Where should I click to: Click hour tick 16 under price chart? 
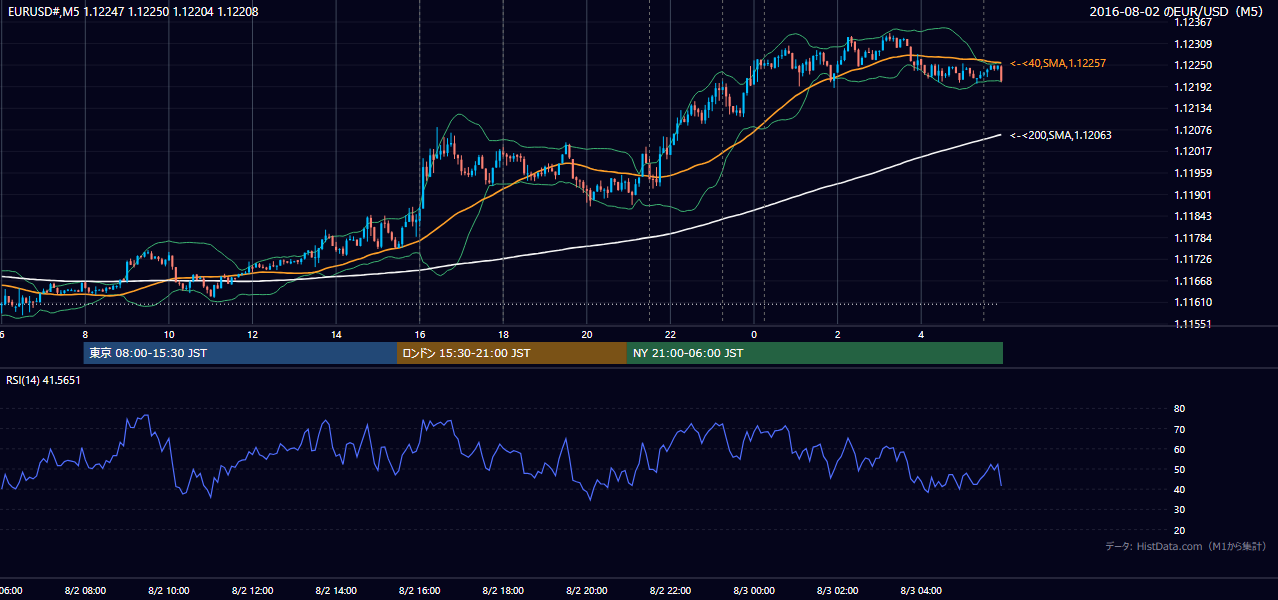420,334
